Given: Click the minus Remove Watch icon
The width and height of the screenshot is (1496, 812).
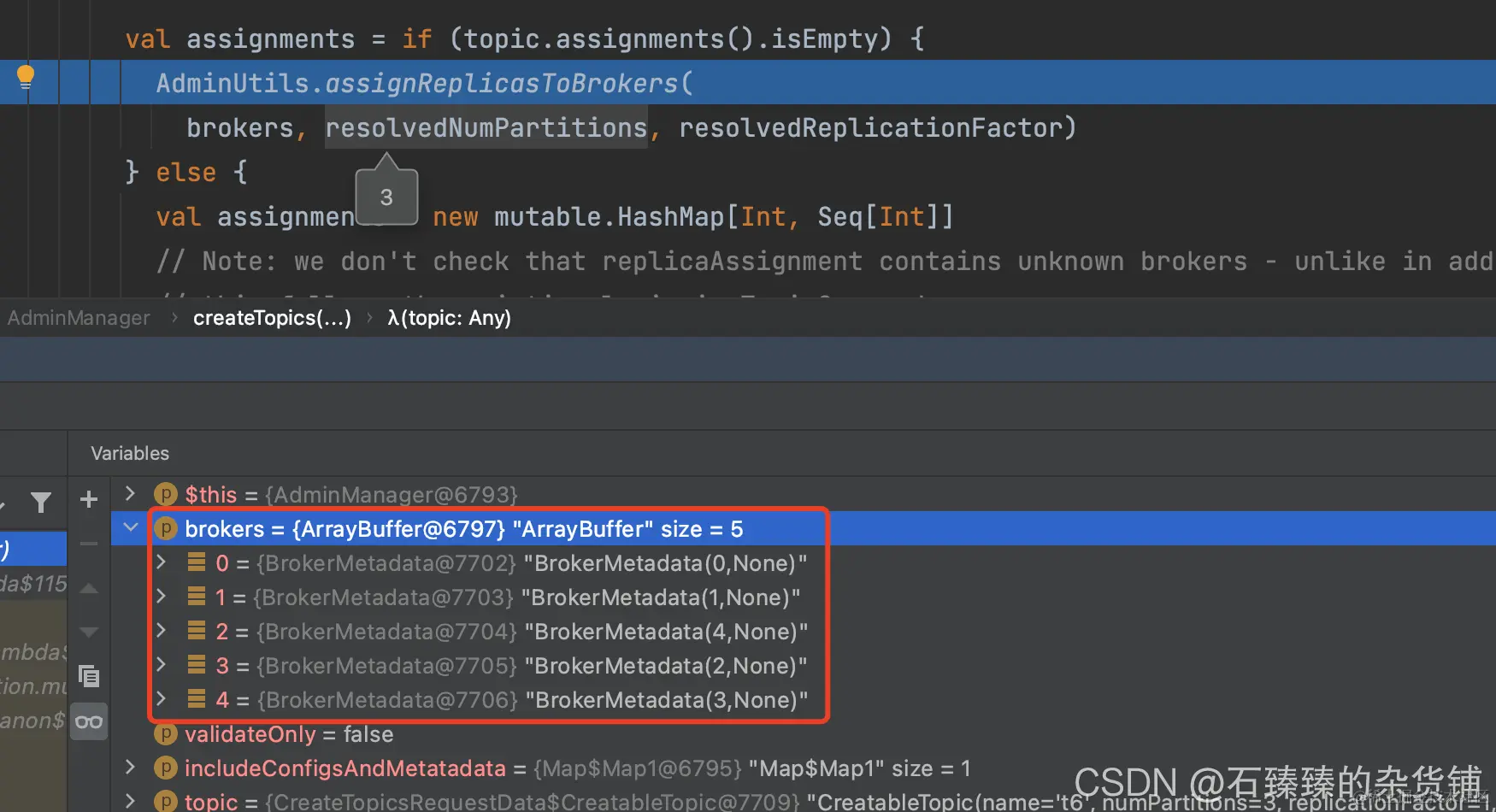Looking at the screenshot, I should pyautogui.click(x=89, y=543).
